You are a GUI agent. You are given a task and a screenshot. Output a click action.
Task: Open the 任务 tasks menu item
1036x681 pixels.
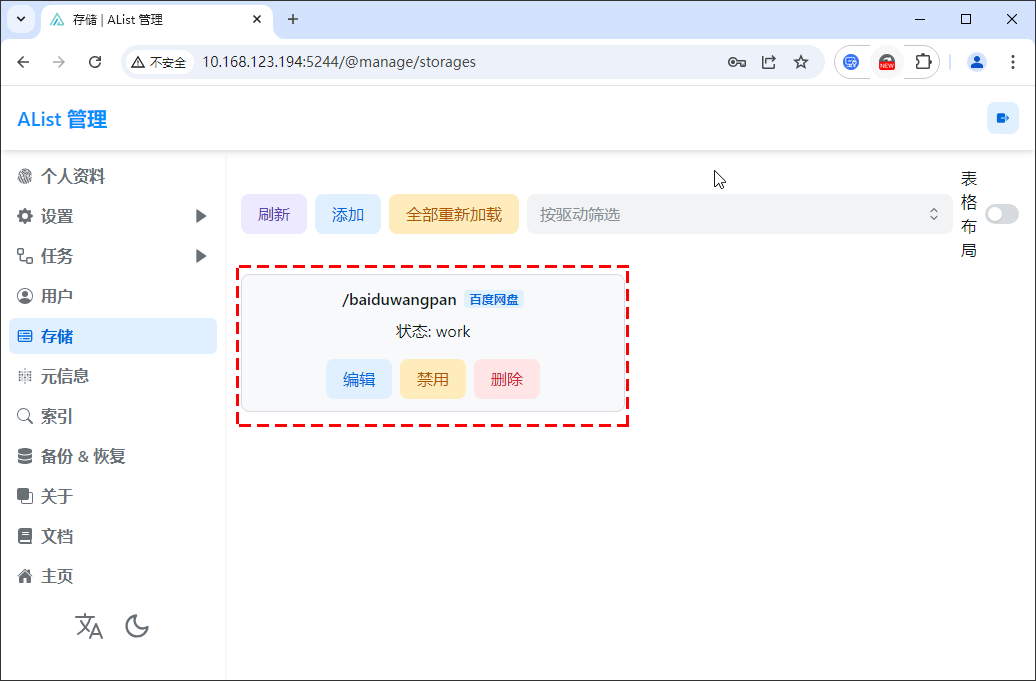coord(113,256)
